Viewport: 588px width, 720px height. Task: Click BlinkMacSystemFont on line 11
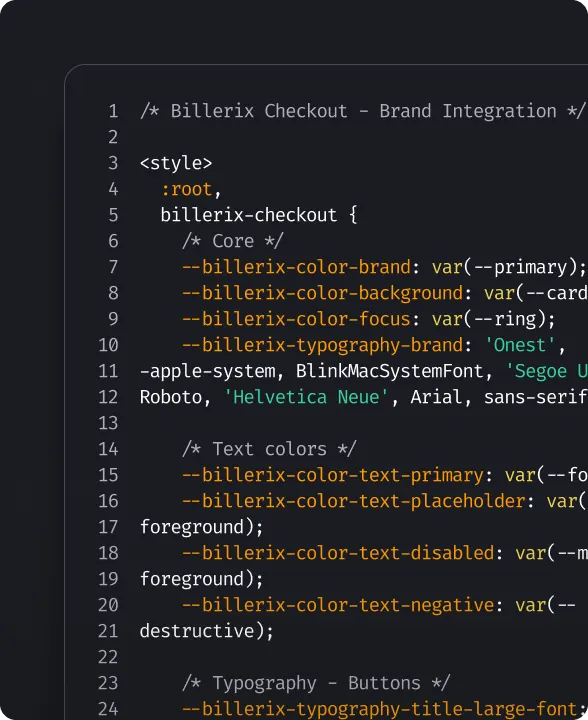point(390,371)
